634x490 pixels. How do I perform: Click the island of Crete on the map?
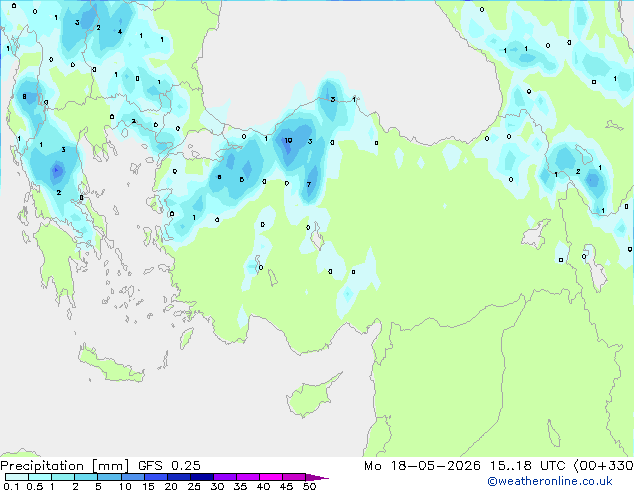[111, 364]
